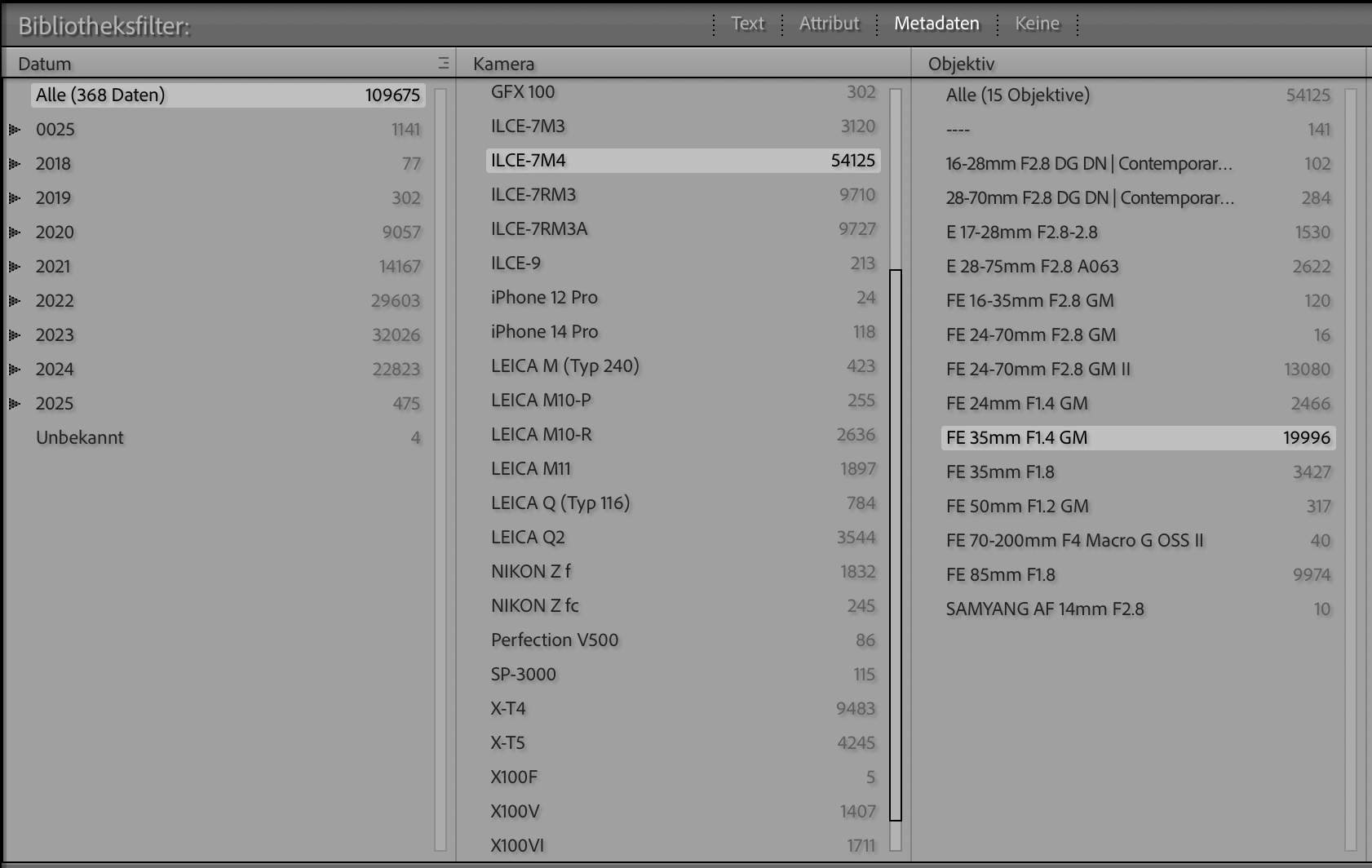Expand the 2019 date group
The height and width of the screenshot is (868, 1372).
click(14, 197)
